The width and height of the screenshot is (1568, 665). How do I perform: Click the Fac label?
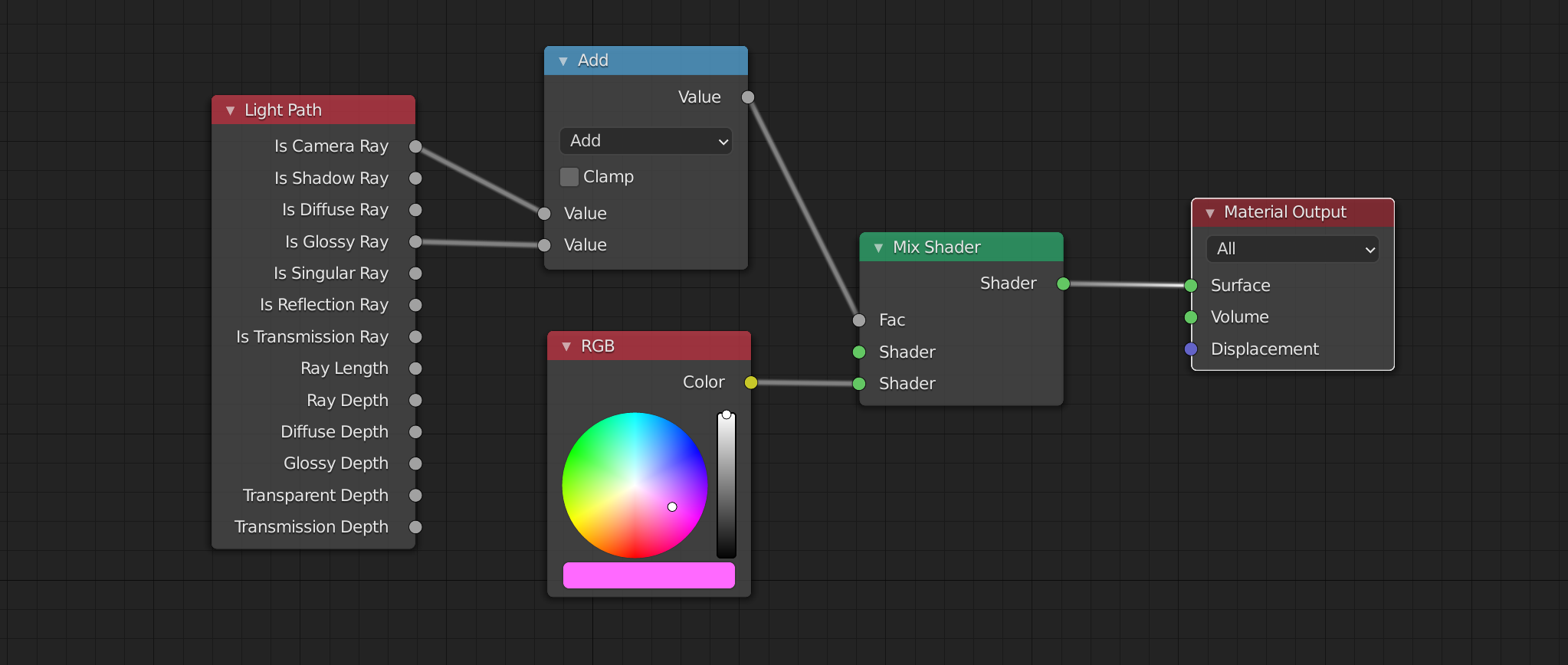[x=892, y=320]
